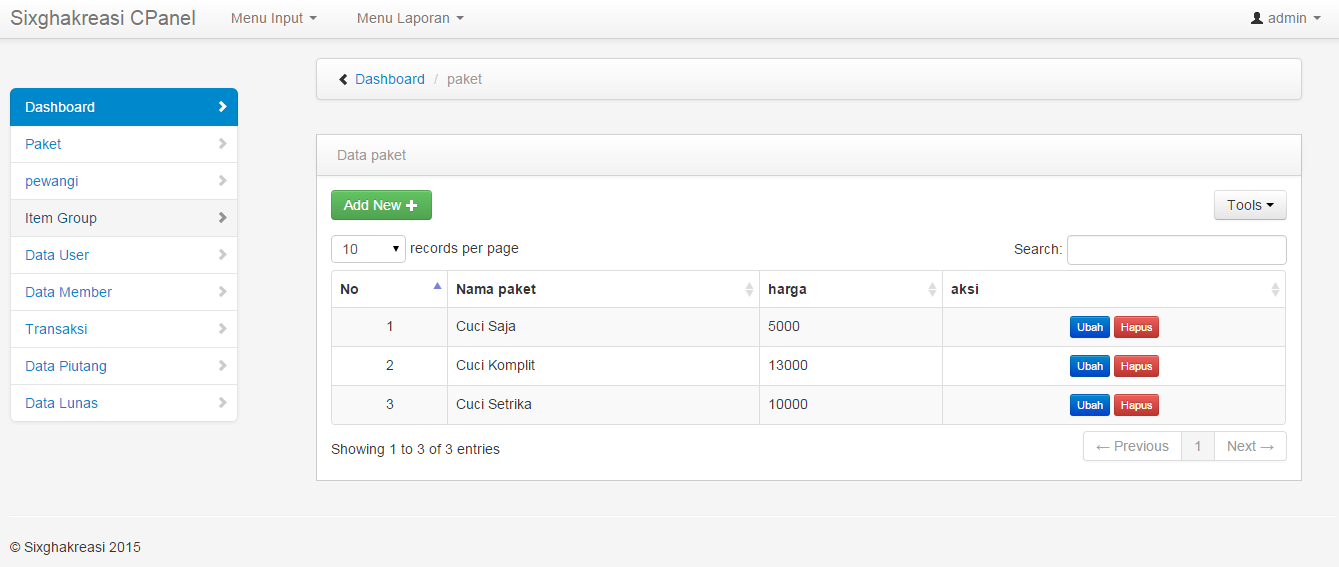Sort the Nama paket column
1339x567 pixels.
point(749,289)
